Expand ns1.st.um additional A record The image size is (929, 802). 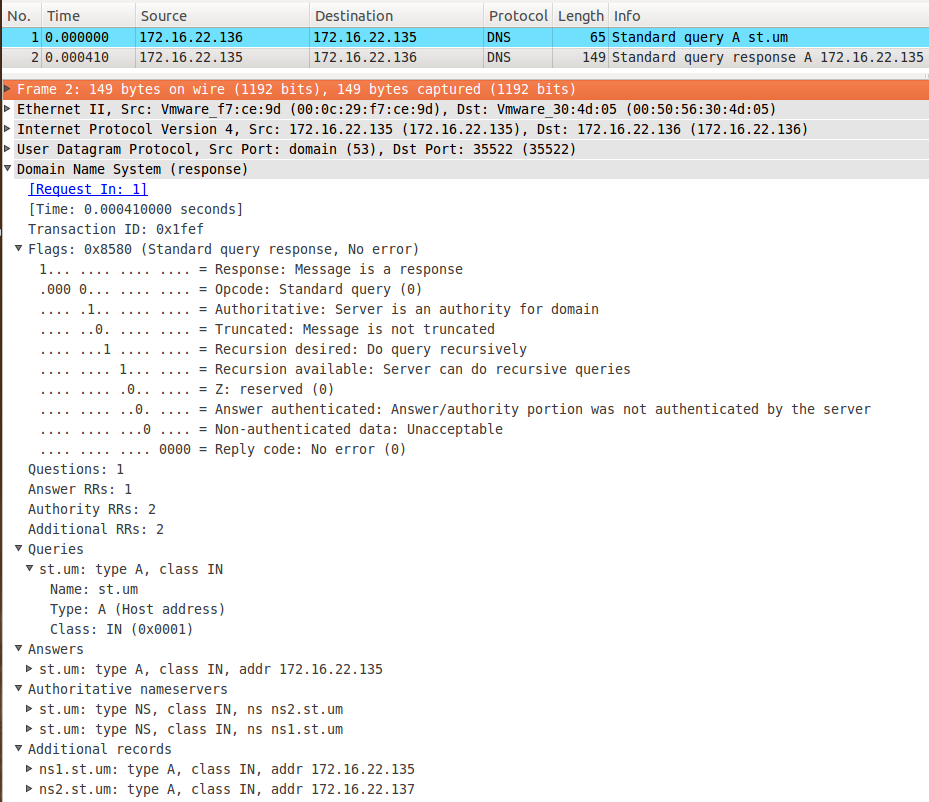[x=29, y=768]
